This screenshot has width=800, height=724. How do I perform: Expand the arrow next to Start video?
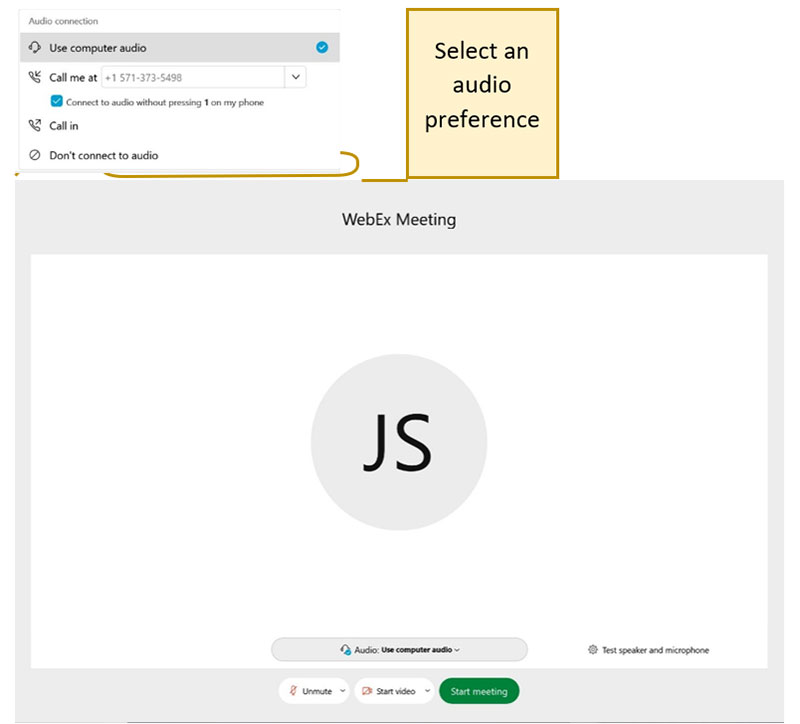(427, 691)
